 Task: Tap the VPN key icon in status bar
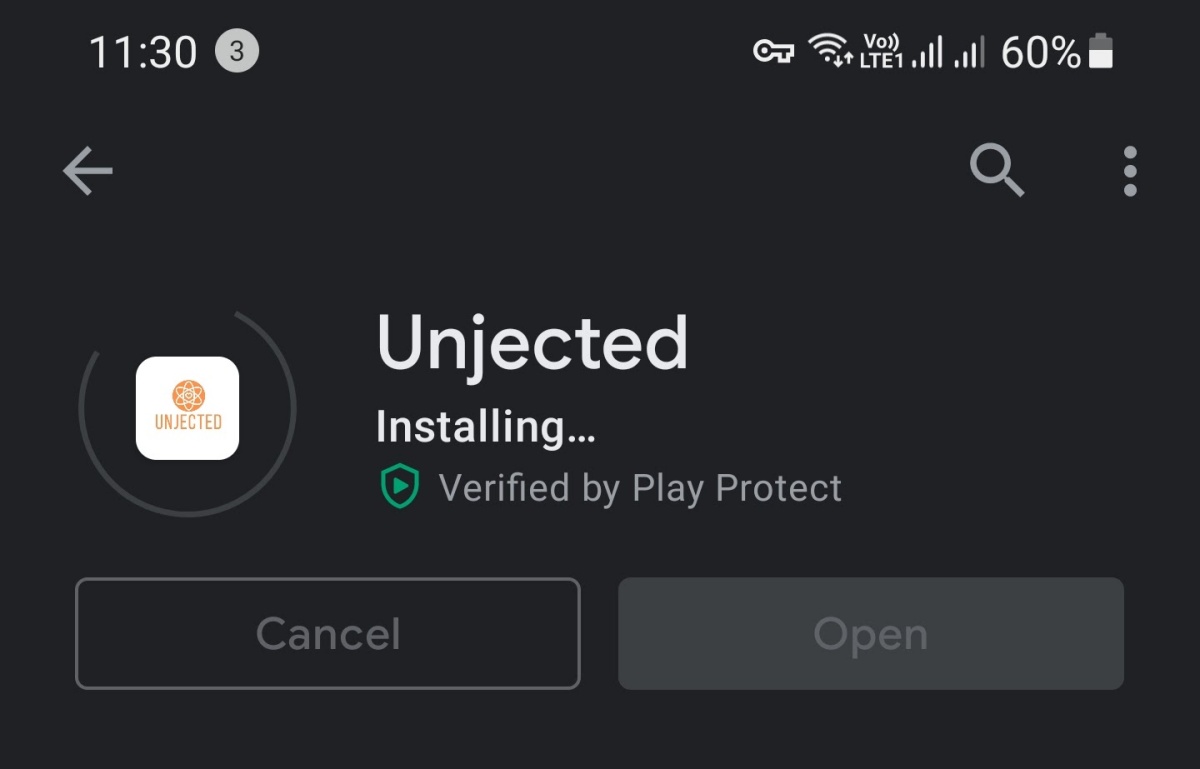[x=773, y=51]
